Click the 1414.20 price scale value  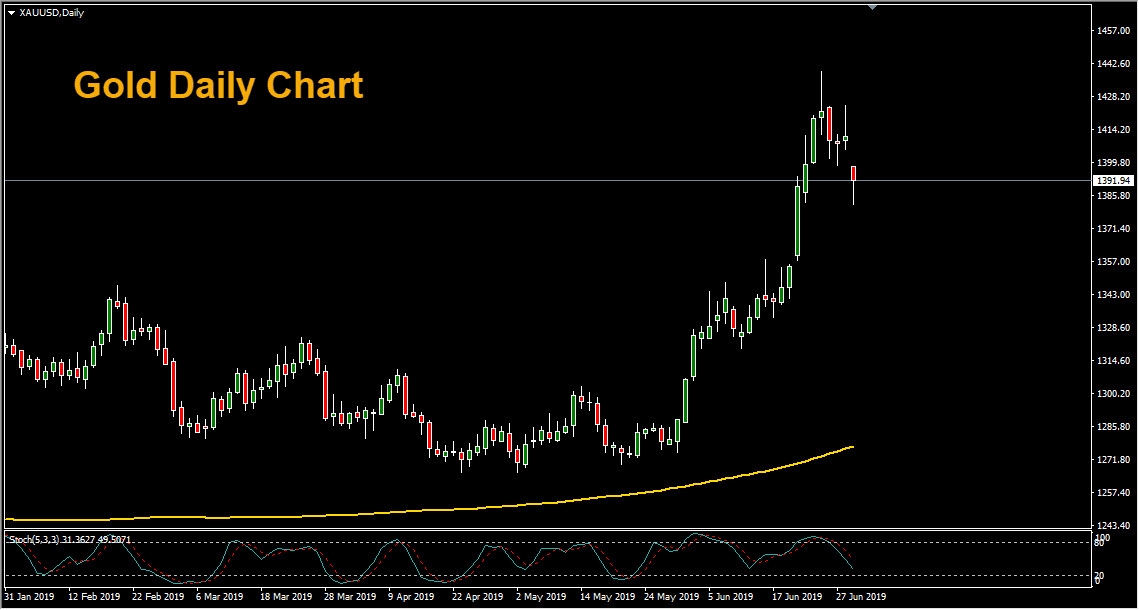coord(1113,130)
